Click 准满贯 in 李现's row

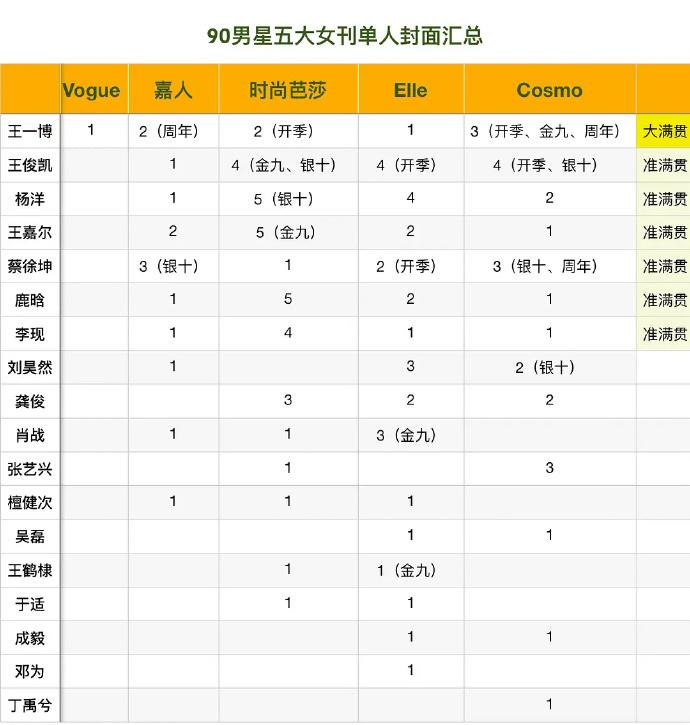point(664,334)
